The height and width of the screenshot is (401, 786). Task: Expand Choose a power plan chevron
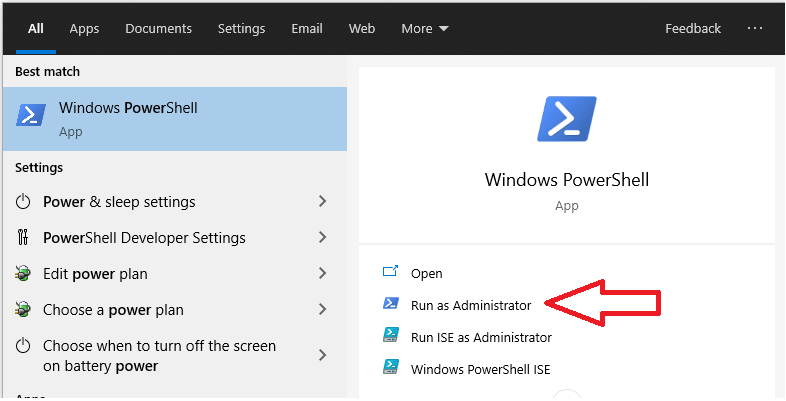click(323, 309)
